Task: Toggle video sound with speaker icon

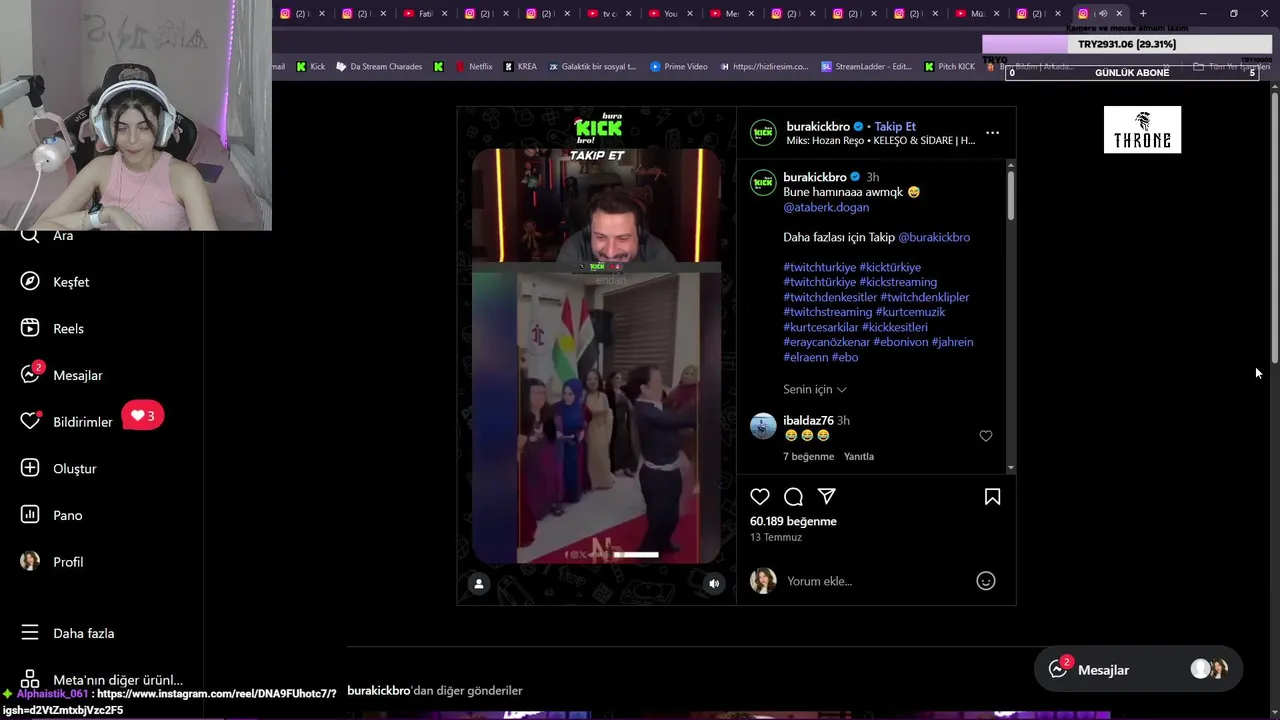Action: click(x=714, y=584)
